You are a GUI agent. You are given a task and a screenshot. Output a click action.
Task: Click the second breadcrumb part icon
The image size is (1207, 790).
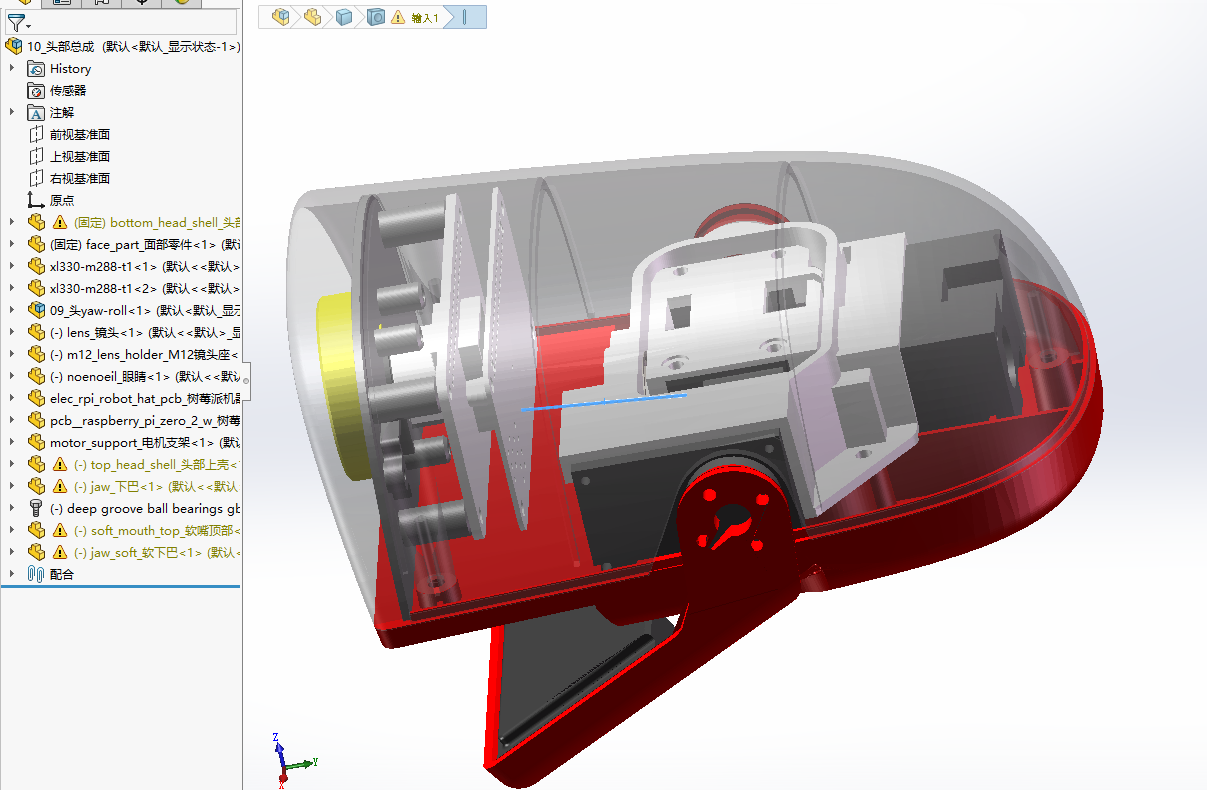pyautogui.click(x=313, y=16)
